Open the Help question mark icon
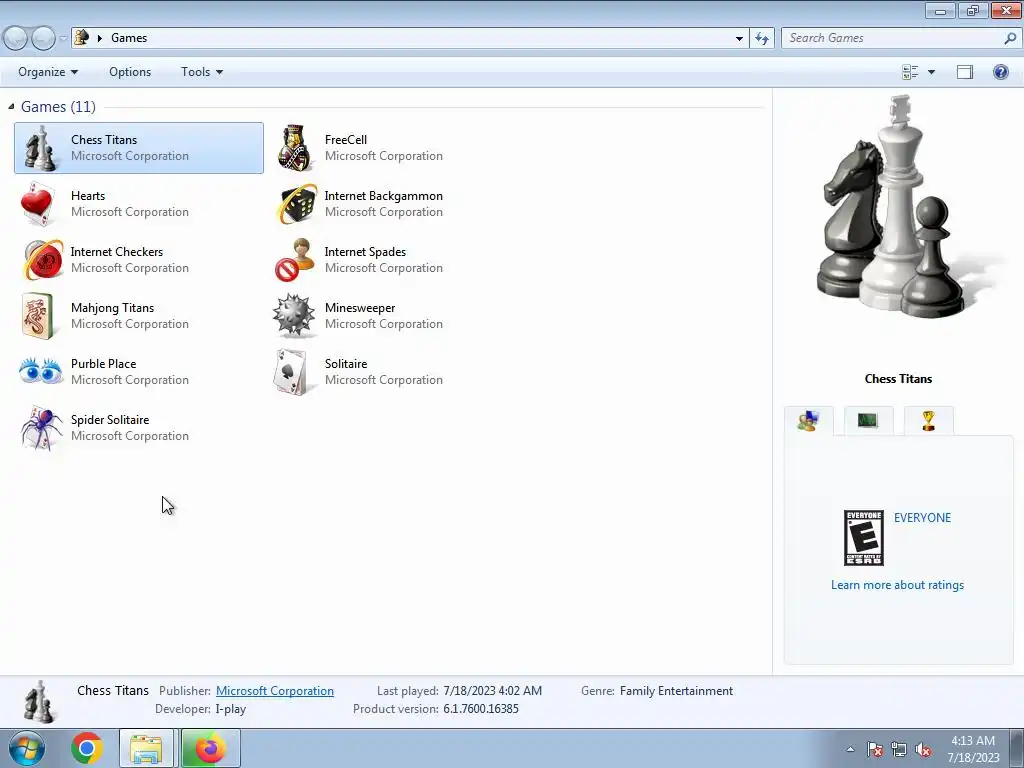This screenshot has height=768, width=1024. tap(1000, 72)
